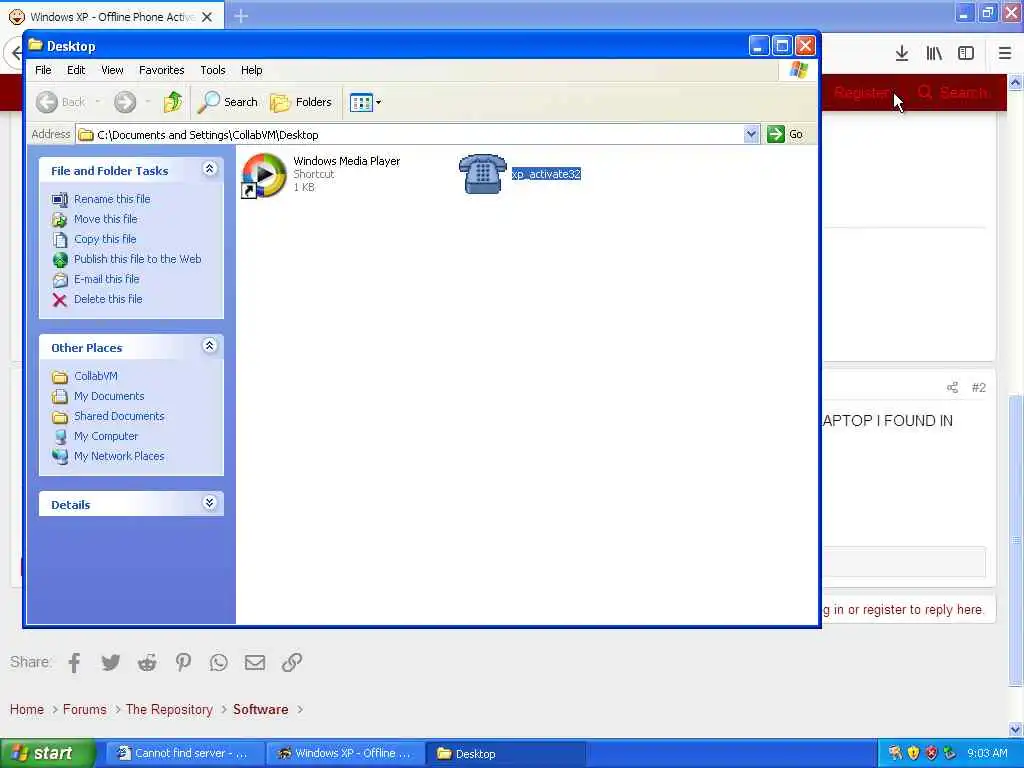The image size is (1024, 768).
Task: Copy the page link icon
Action: tap(291, 662)
